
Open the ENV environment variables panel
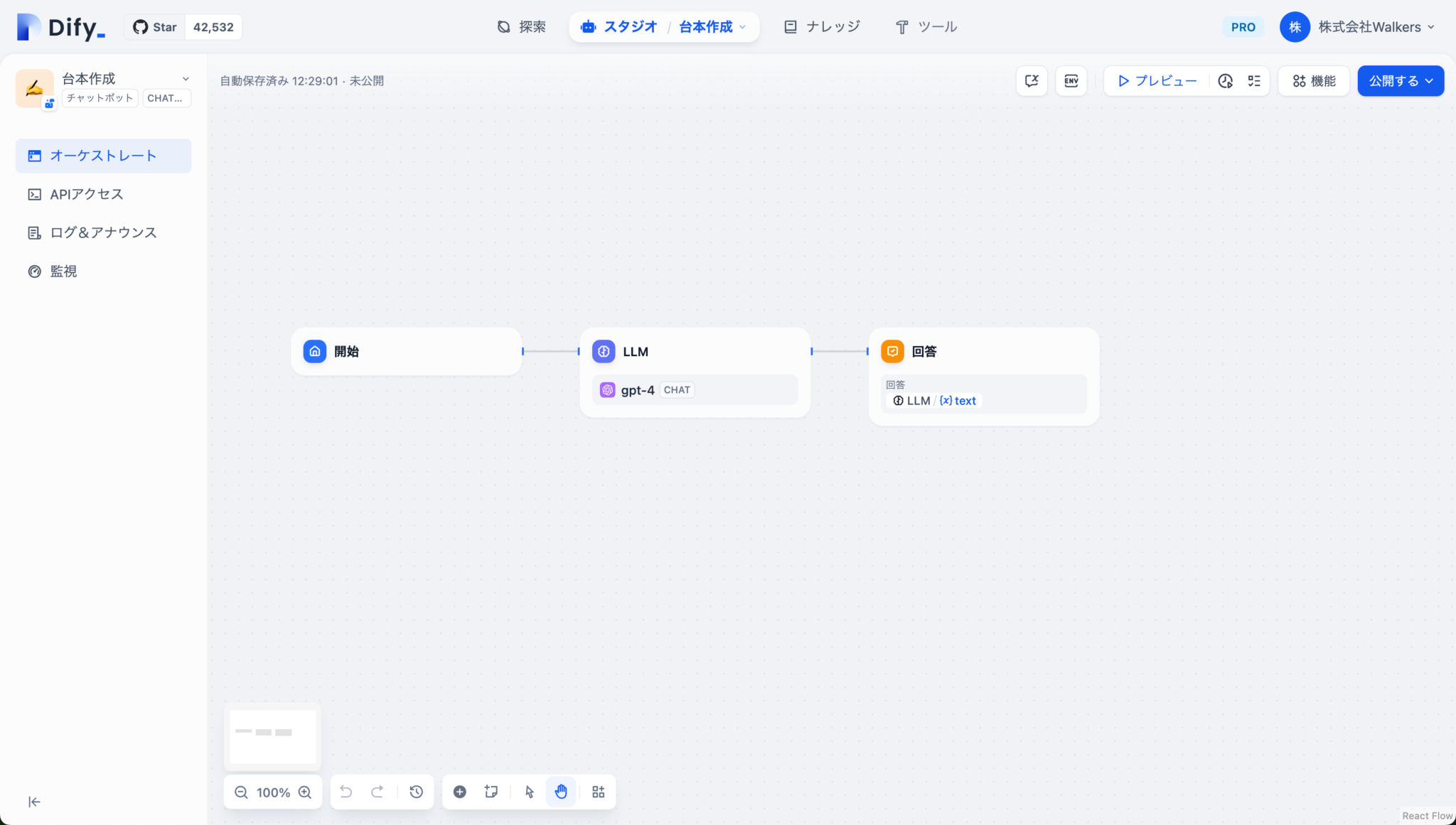click(x=1071, y=80)
